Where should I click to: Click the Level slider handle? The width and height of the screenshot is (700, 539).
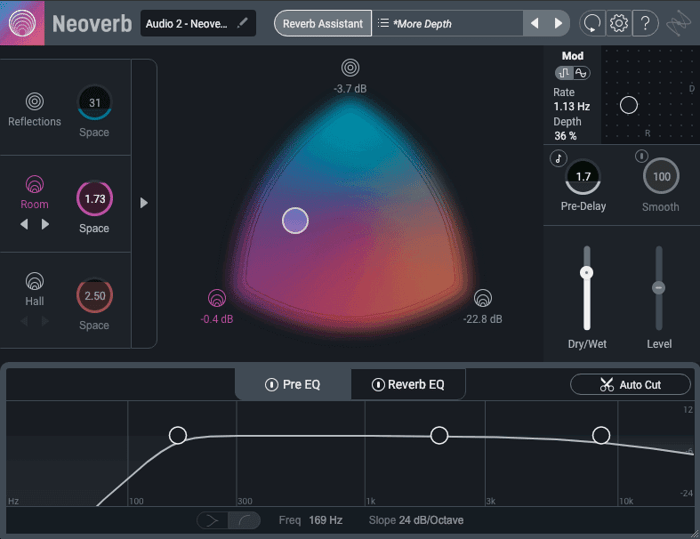(658, 288)
